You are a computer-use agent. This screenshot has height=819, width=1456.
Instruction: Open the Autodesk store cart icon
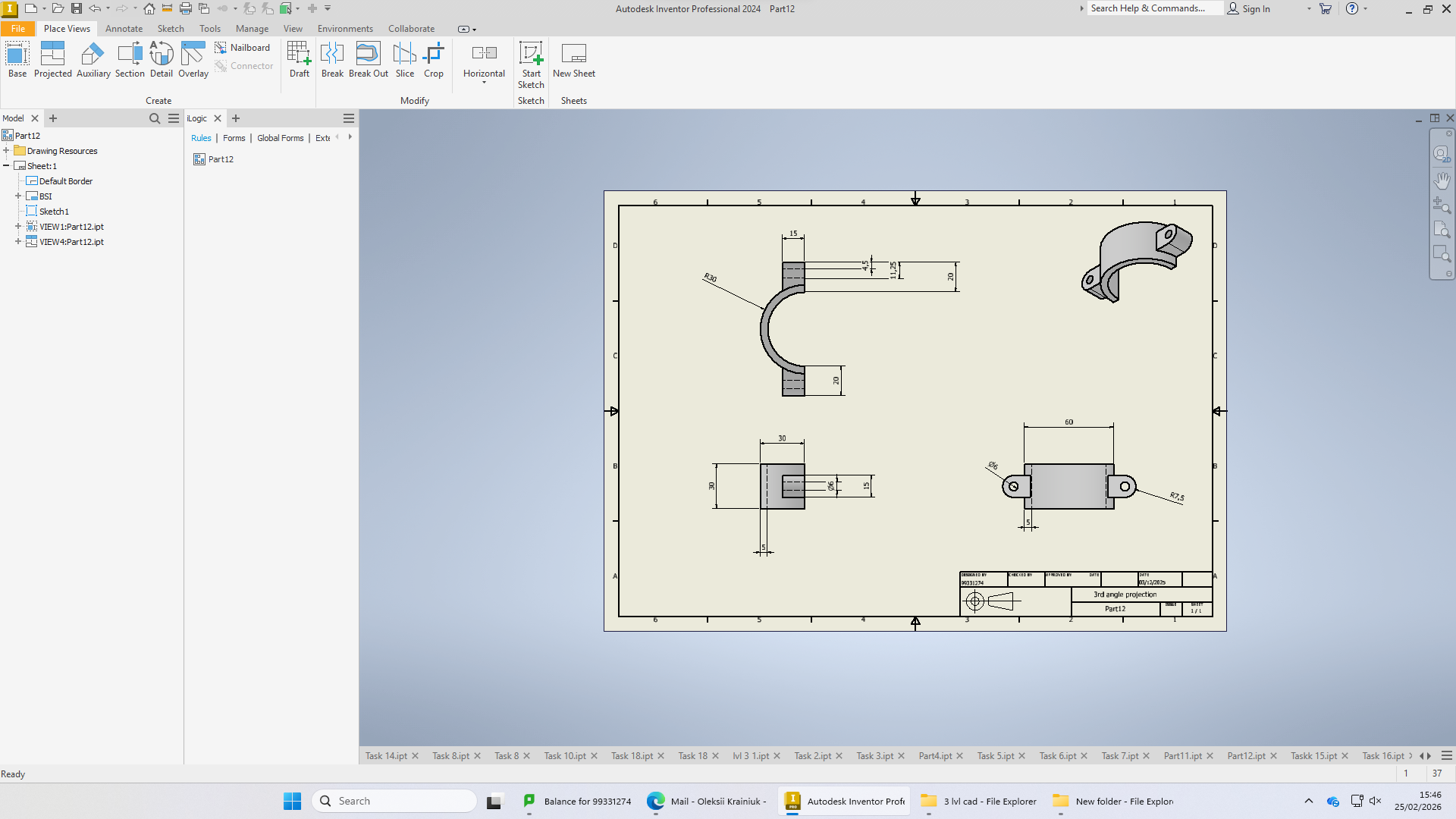(1326, 8)
